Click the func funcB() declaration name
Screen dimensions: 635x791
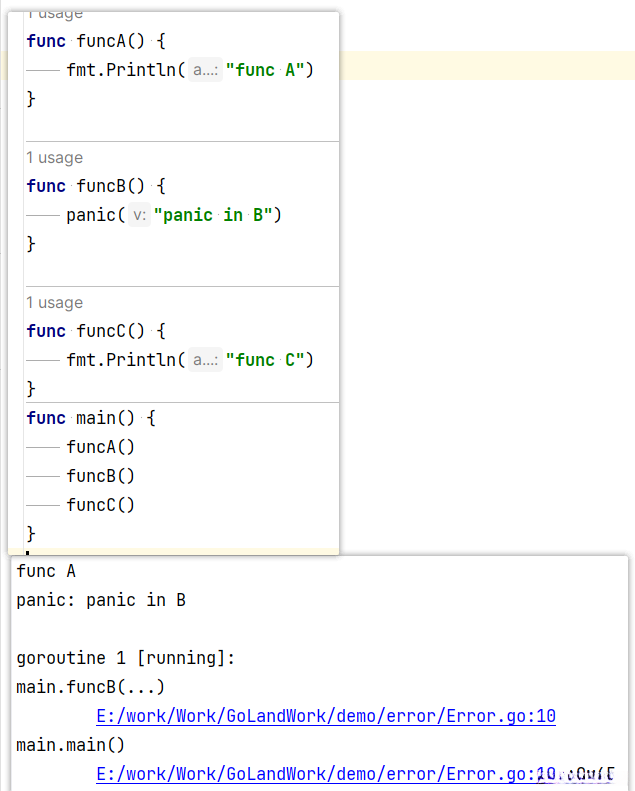click(110, 186)
